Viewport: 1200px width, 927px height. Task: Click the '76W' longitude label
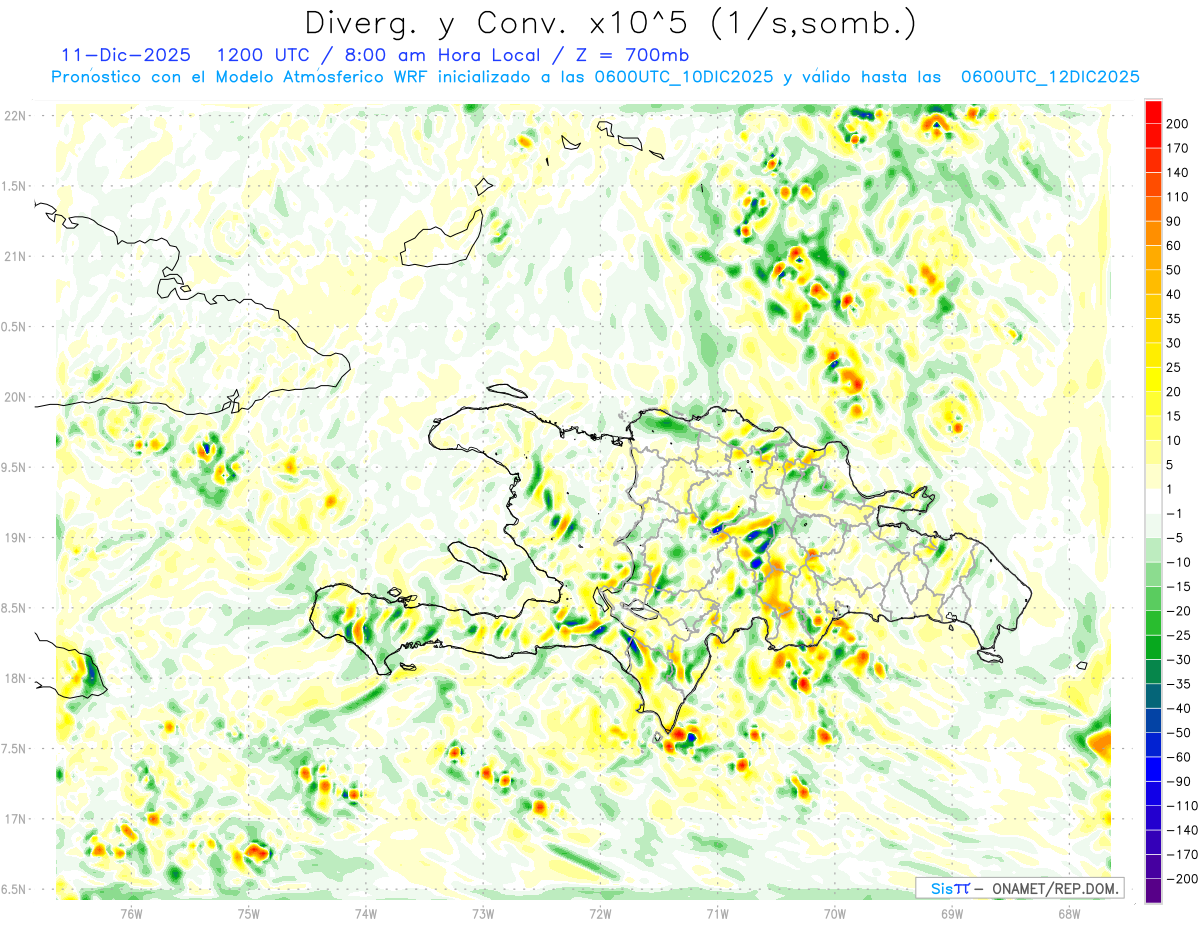tap(131, 912)
